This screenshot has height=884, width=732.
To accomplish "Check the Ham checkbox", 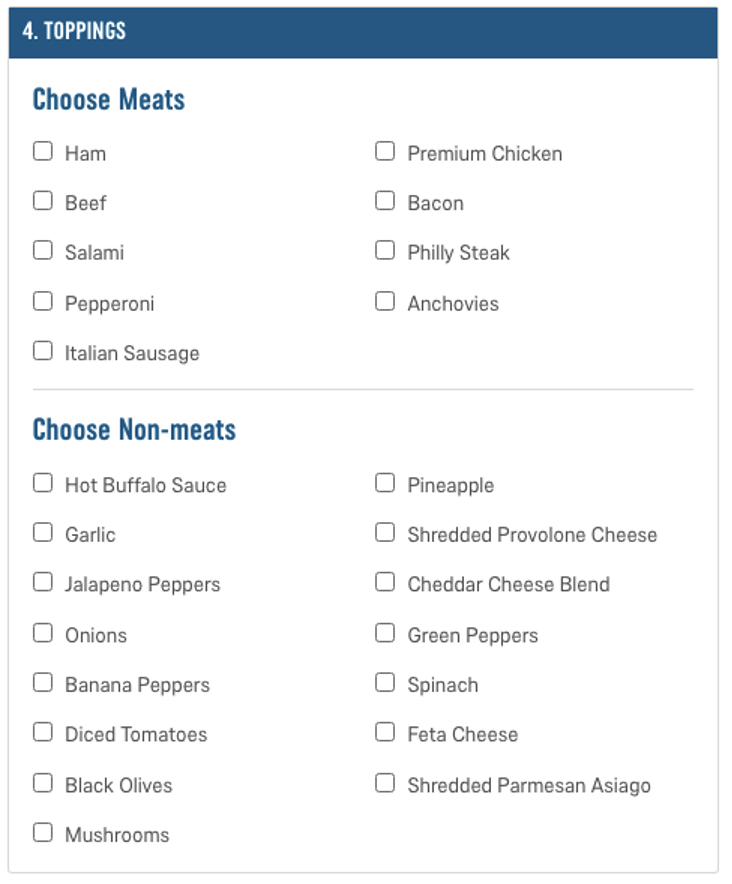I will point(43,152).
